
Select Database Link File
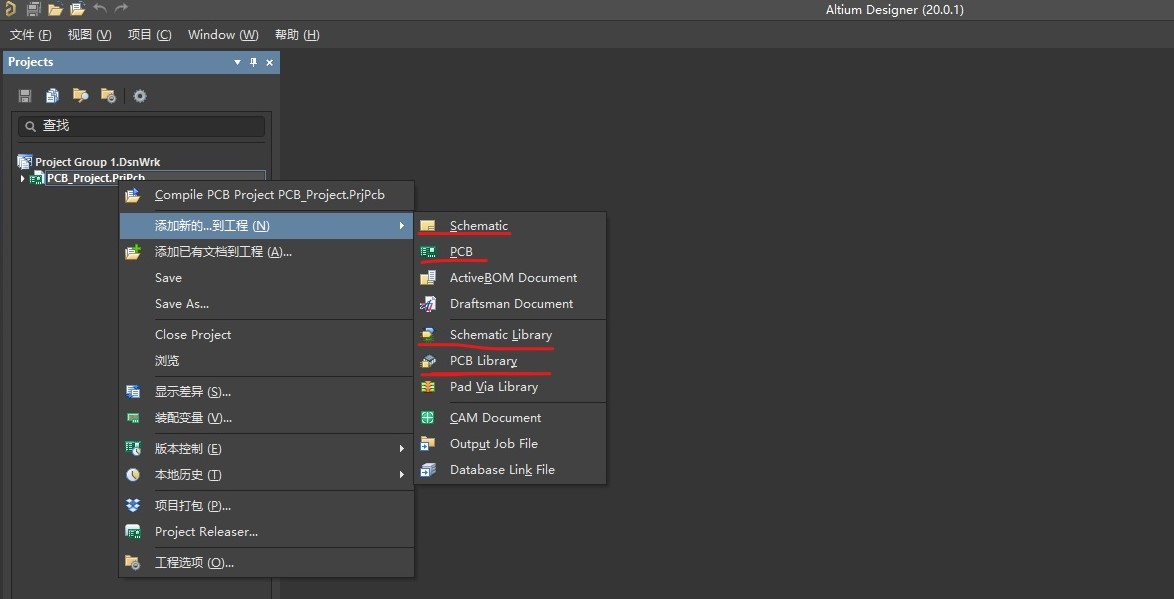[x=510, y=470]
